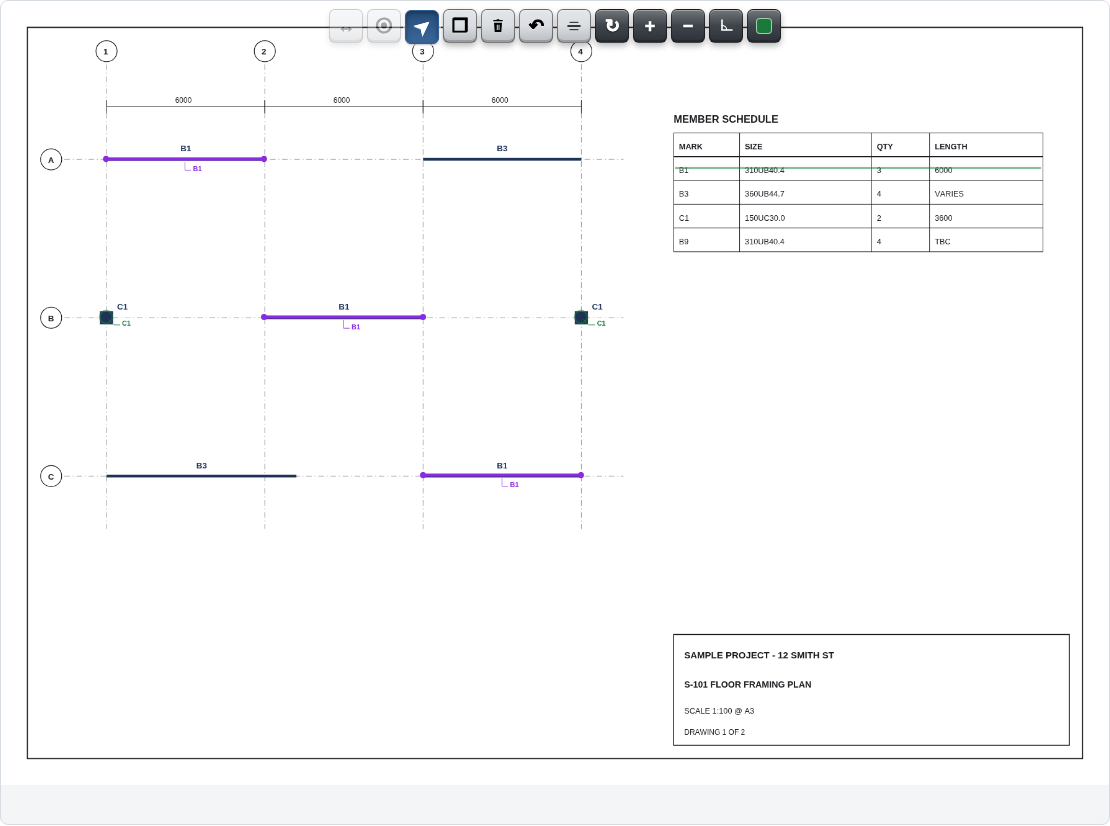Click grid bubble 2
The image size is (1110, 826).
coord(265,52)
